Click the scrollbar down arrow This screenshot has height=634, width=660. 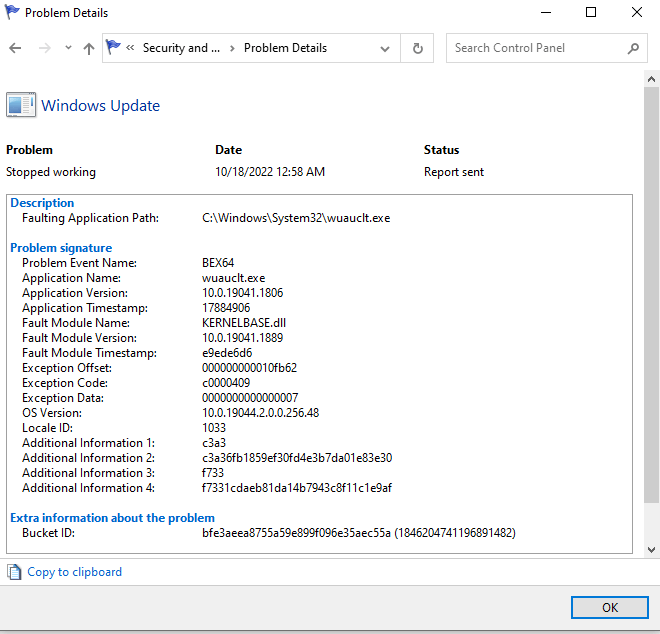pyautogui.click(x=651, y=549)
